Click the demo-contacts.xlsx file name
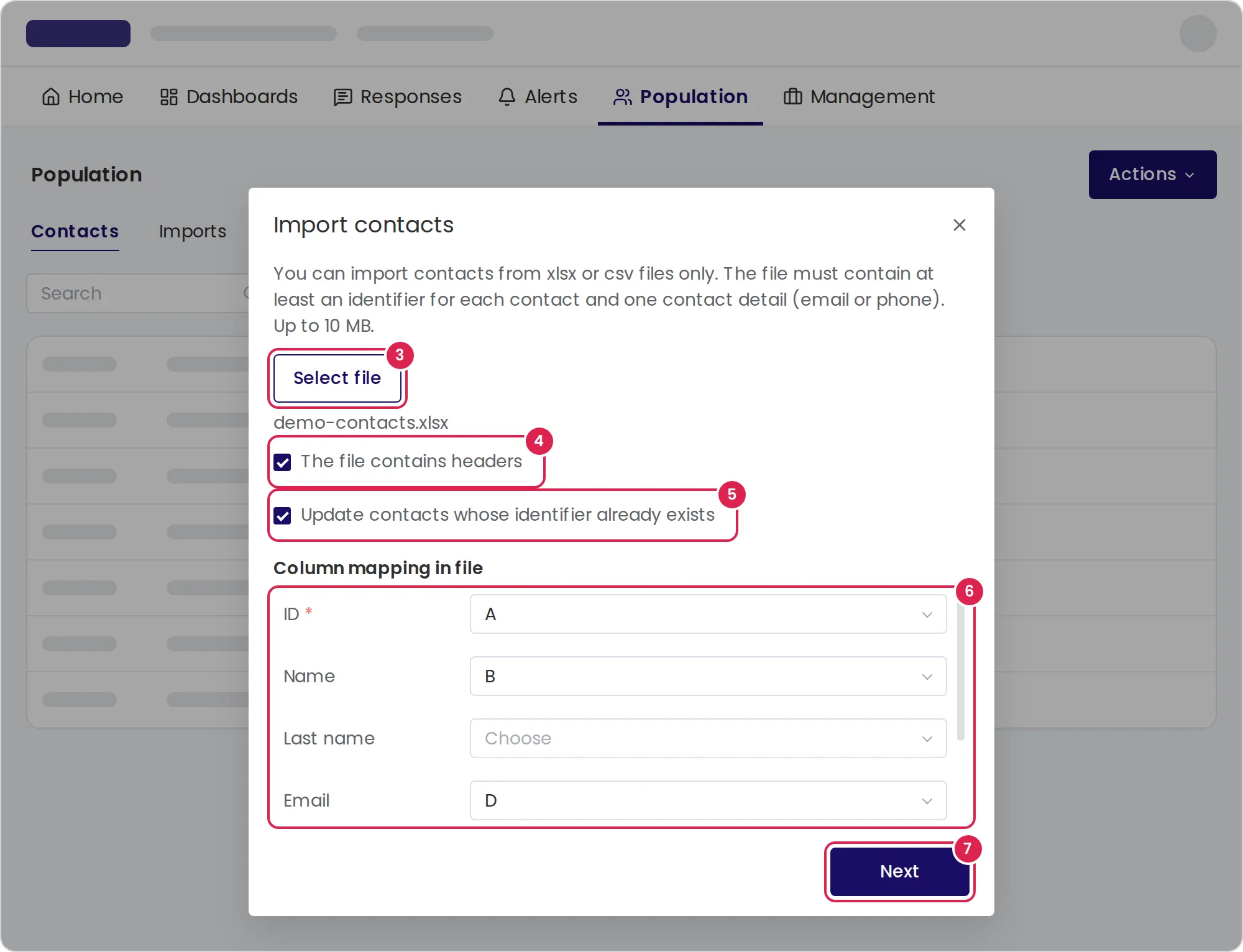1243x952 pixels. tap(361, 423)
